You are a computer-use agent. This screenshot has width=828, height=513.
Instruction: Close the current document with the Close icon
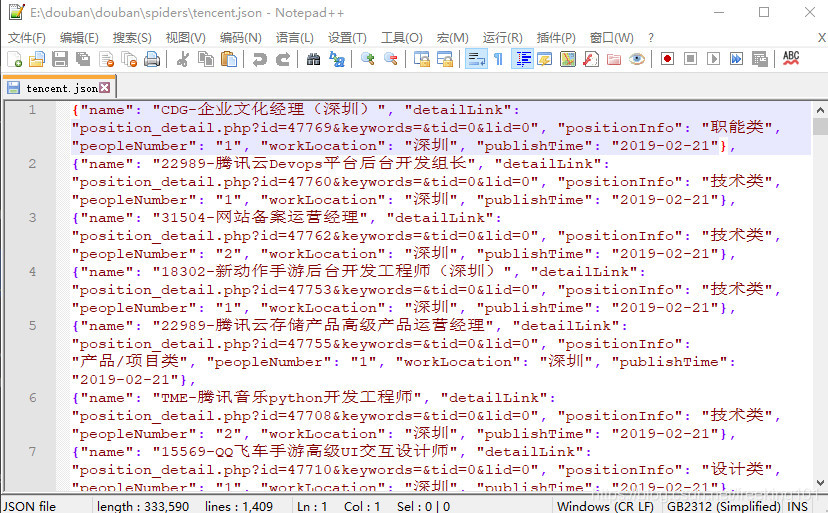click(x=106, y=59)
